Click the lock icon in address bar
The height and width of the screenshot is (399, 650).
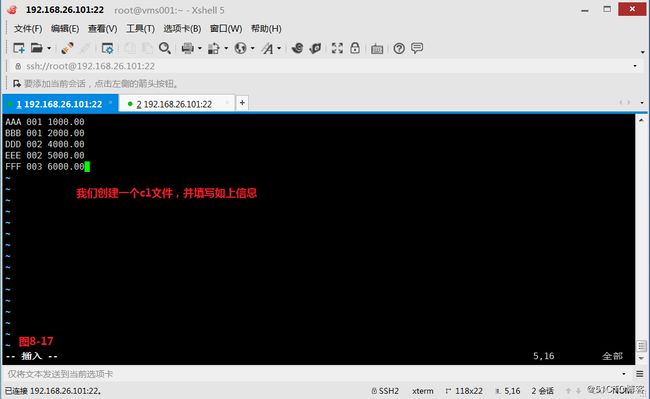click(x=18, y=66)
